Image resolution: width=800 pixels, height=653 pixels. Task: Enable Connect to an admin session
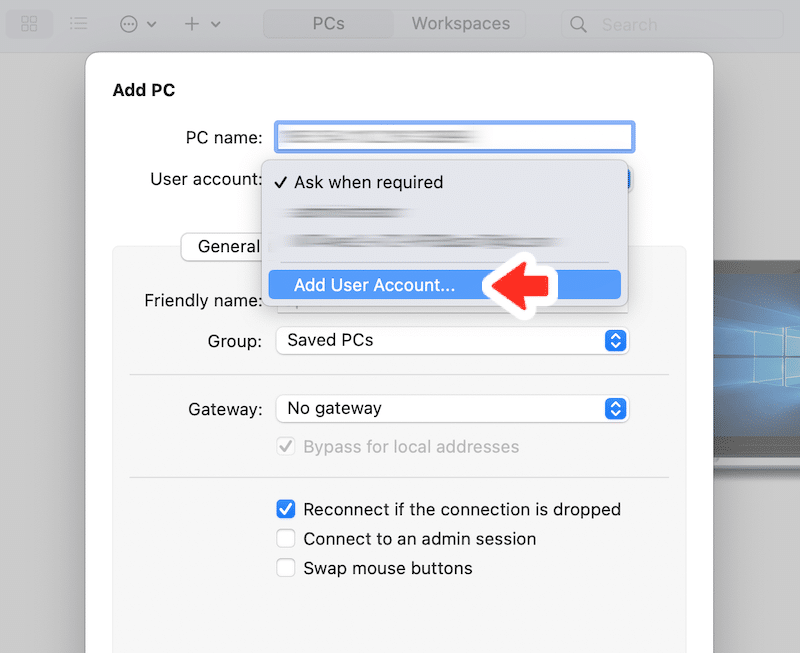coord(286,539)
